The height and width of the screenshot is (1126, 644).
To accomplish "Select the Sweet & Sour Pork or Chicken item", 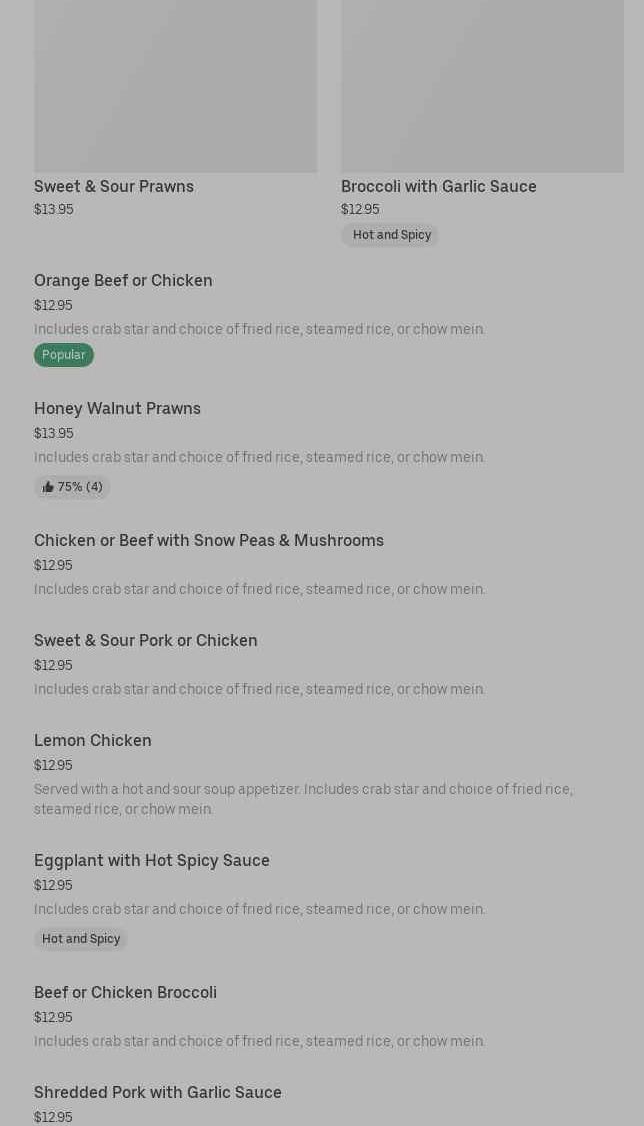I will 145,640.
